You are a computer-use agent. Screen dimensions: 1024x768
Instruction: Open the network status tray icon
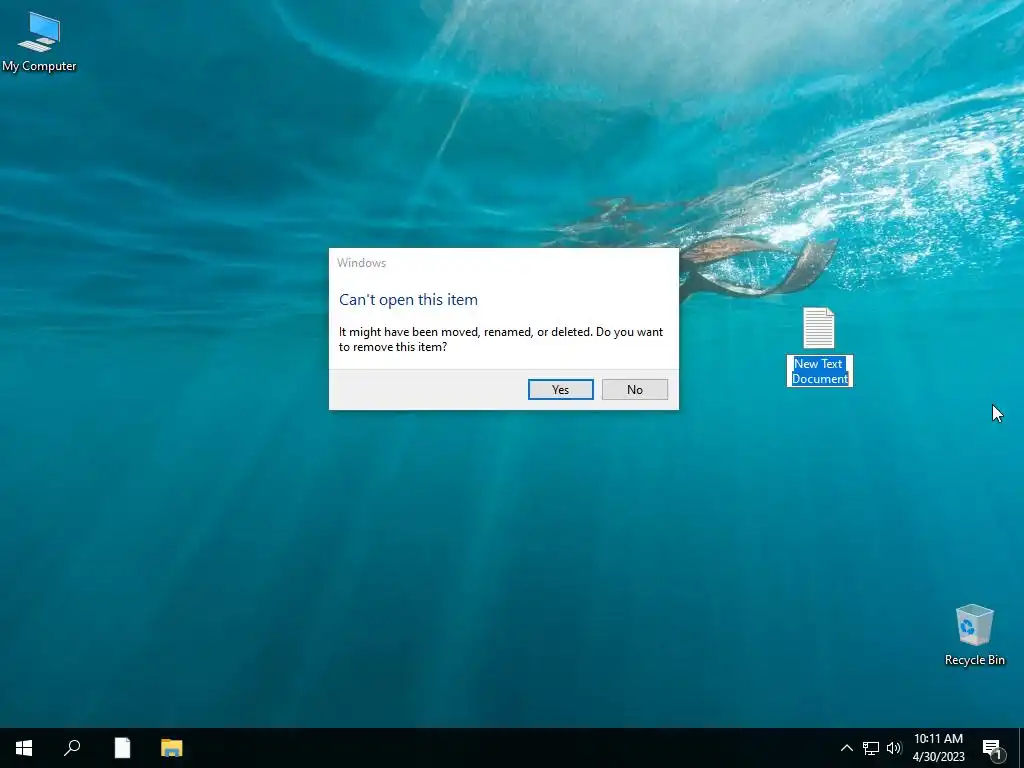tap(871, 748)
